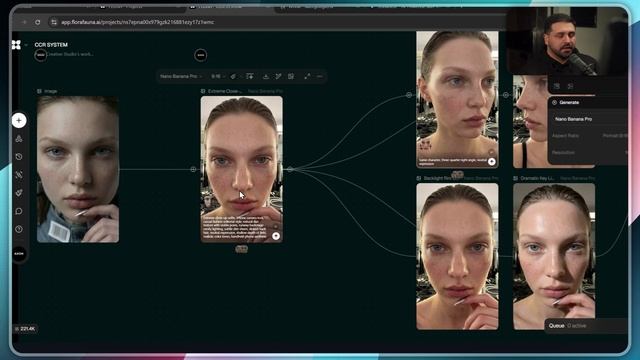This screenshot has width=640, height=360.
Task: Click the text insert icon in node toolbar
Action: [x=249, y=76]
